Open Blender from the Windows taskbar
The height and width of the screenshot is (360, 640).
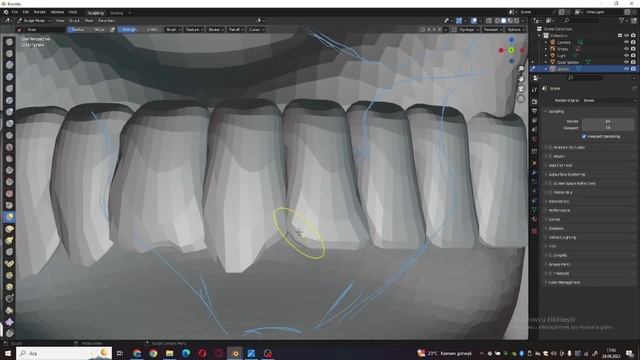click(235, 353)
